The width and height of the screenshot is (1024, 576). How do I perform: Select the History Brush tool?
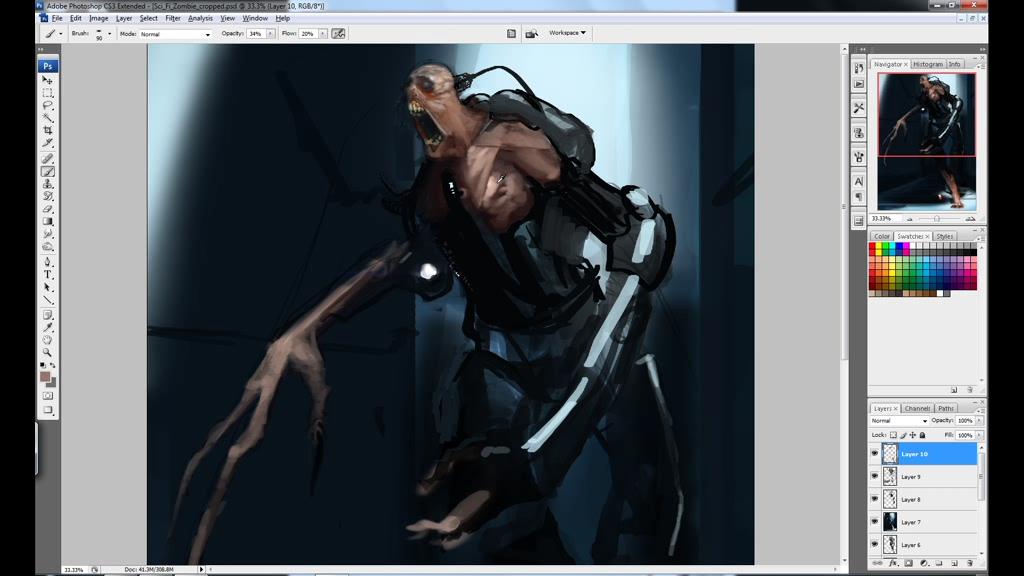click(48, 196)
